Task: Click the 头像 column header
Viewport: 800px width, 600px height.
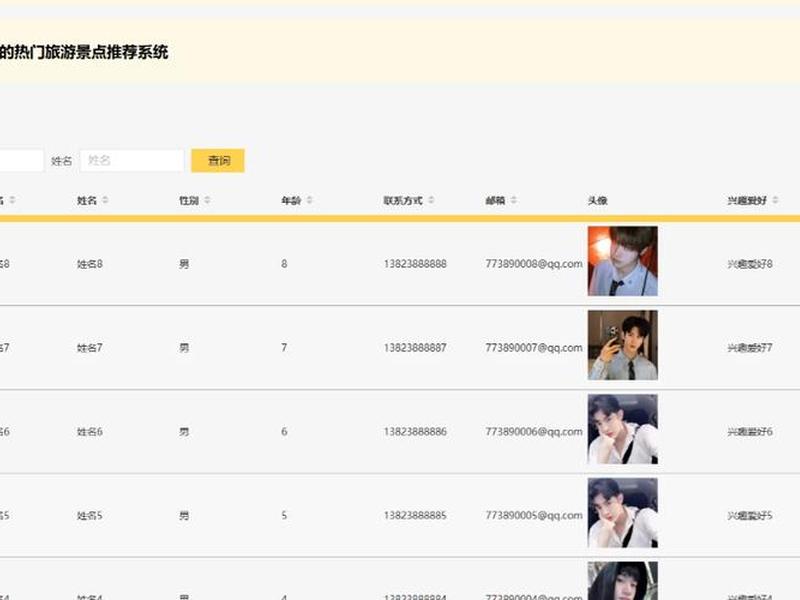Action: tap(597, 201)
